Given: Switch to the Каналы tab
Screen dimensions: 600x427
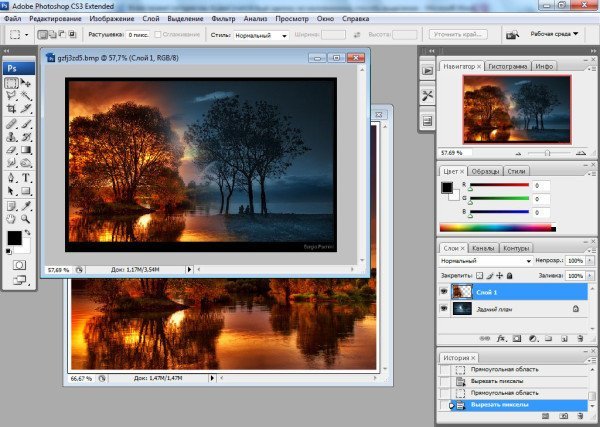Looking at the screenshot, I should (x=483, y=248).
